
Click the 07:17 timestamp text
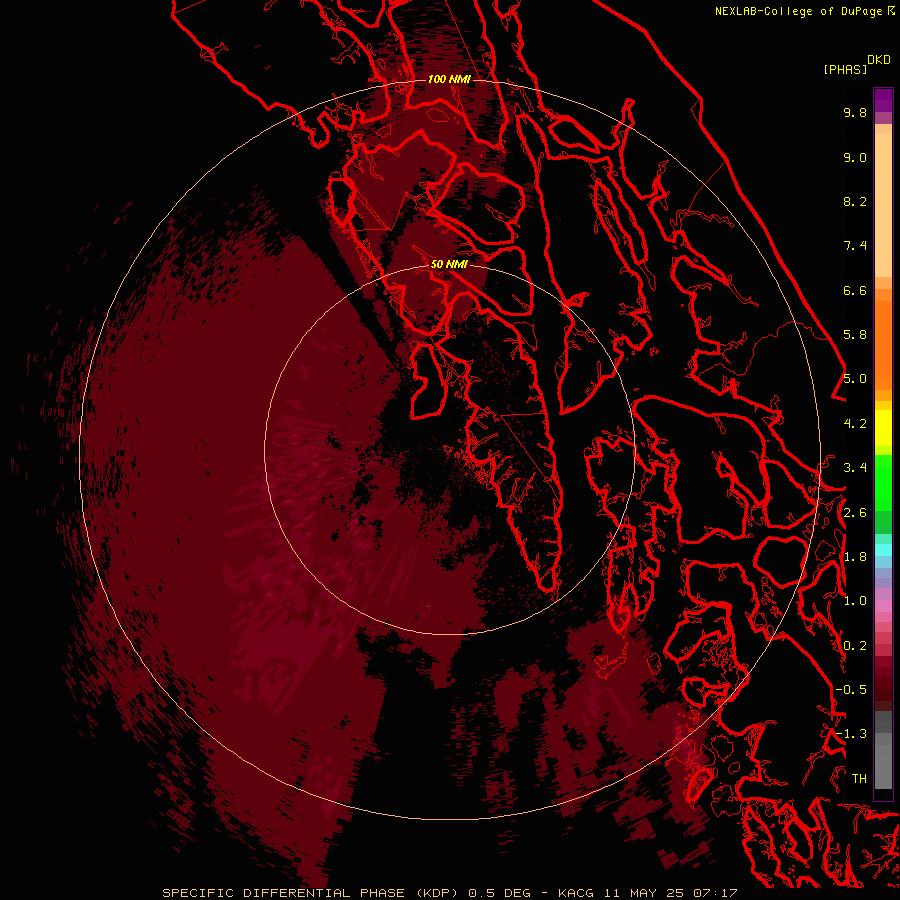point(715,893)
